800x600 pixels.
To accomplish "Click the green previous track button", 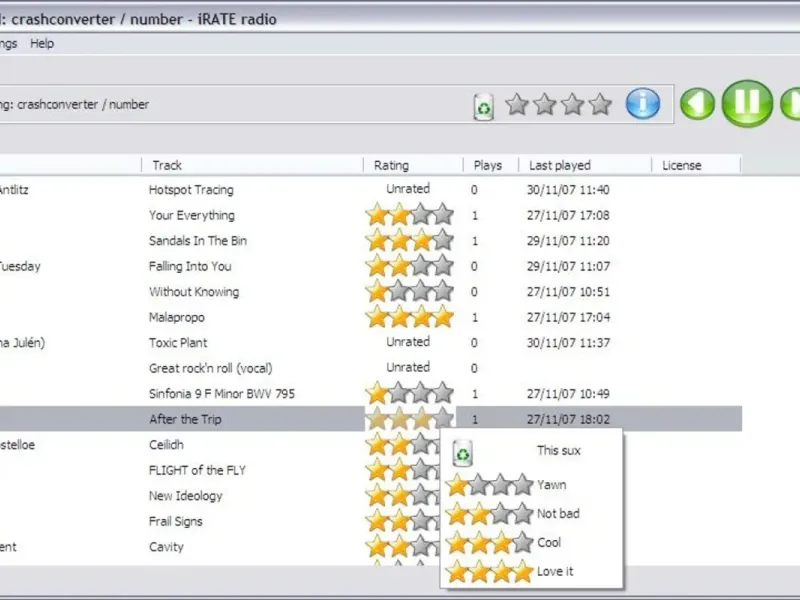I will click(x=697, y=104).
